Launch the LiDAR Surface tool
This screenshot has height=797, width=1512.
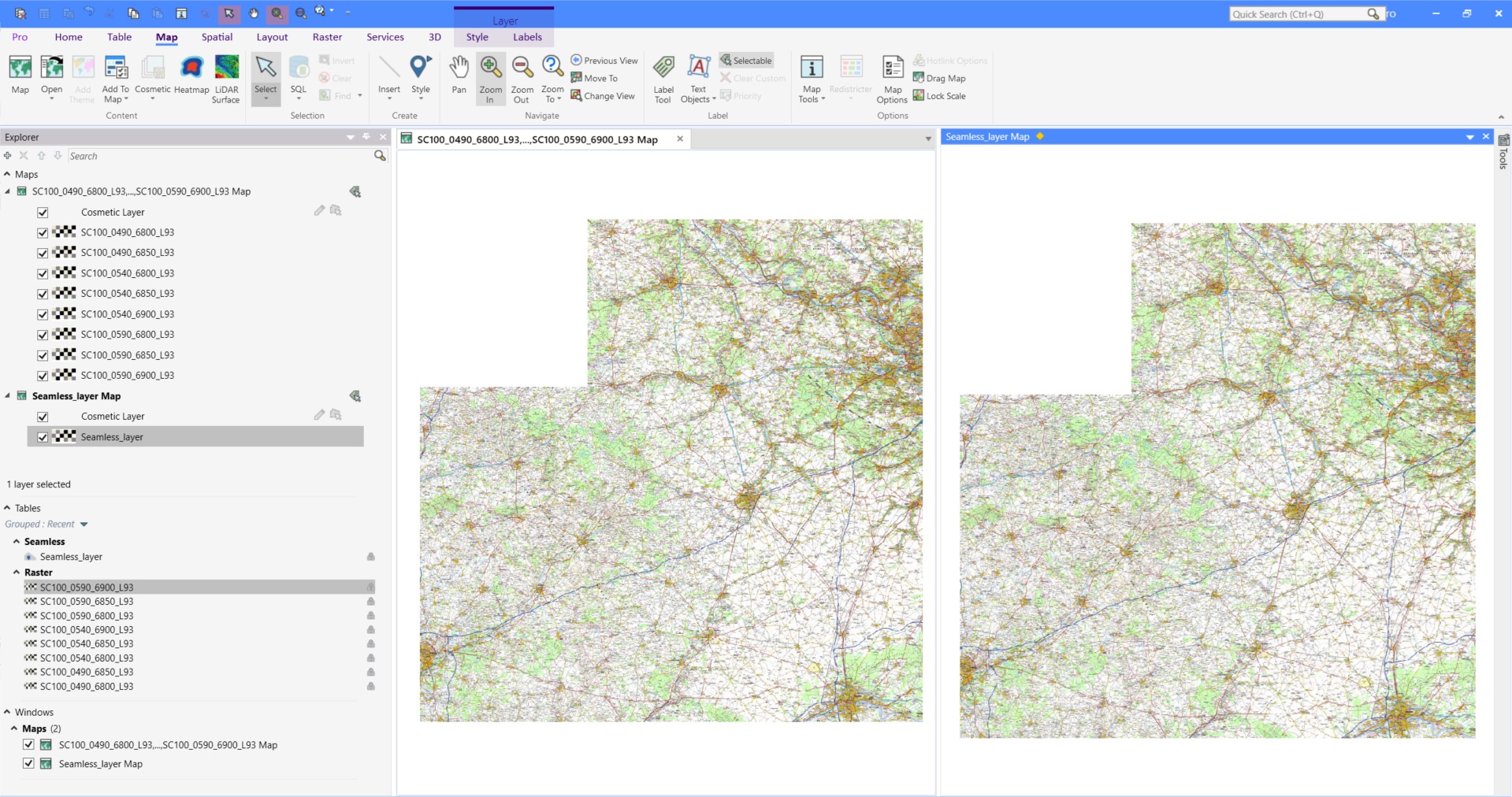point(226,79)
